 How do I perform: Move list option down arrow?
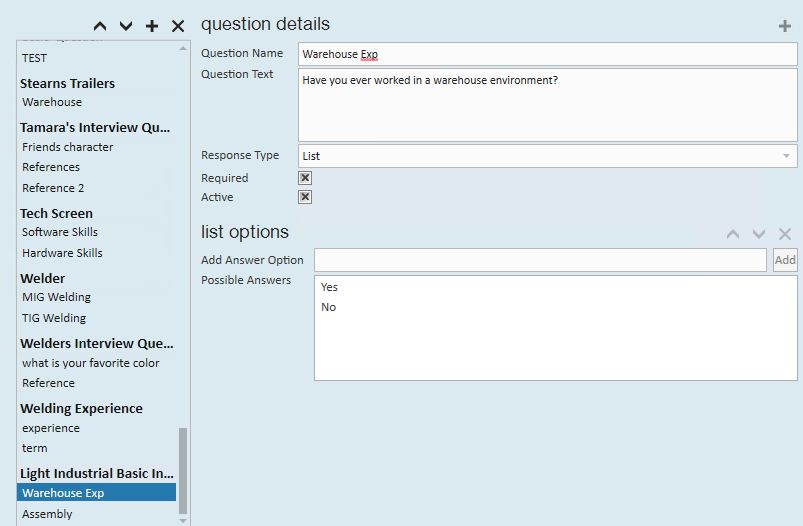(x=759, y=234)
